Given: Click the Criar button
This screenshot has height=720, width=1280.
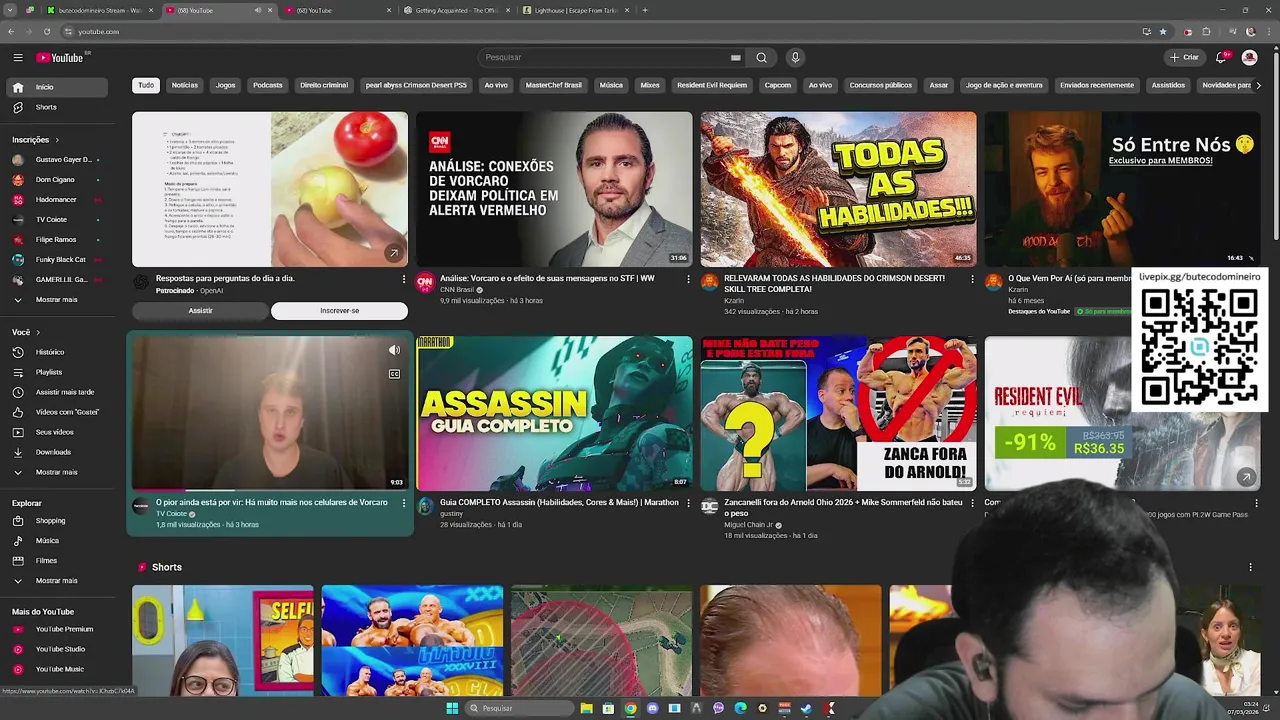Looking at the screenshot, I should 1184,57.
